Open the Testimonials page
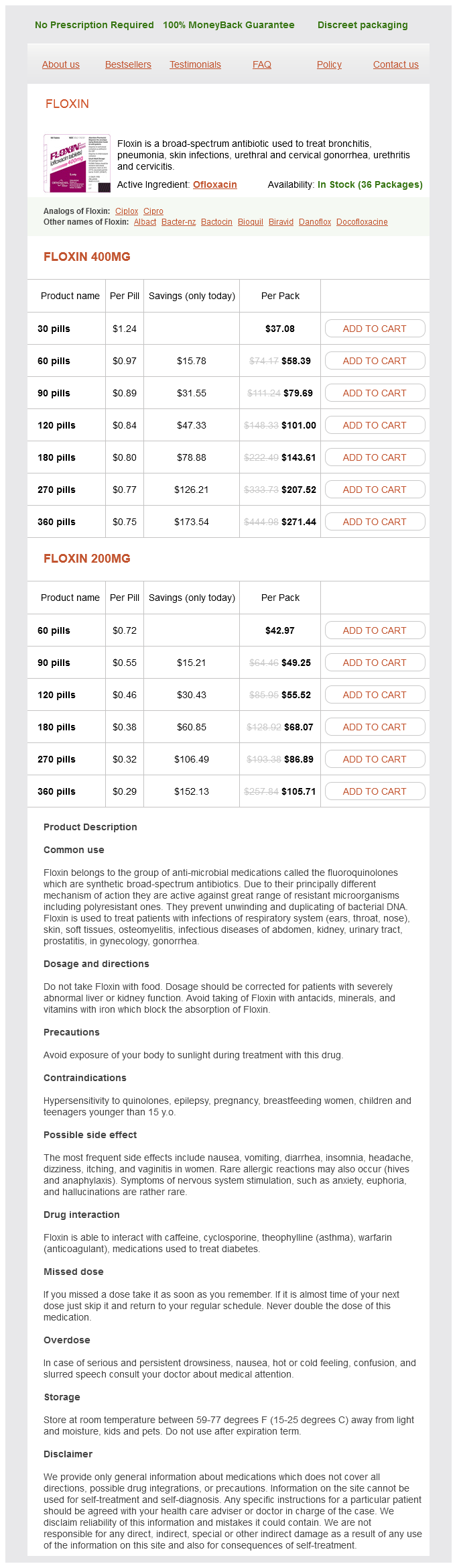457x1568 pixels. tap(195, 64)
